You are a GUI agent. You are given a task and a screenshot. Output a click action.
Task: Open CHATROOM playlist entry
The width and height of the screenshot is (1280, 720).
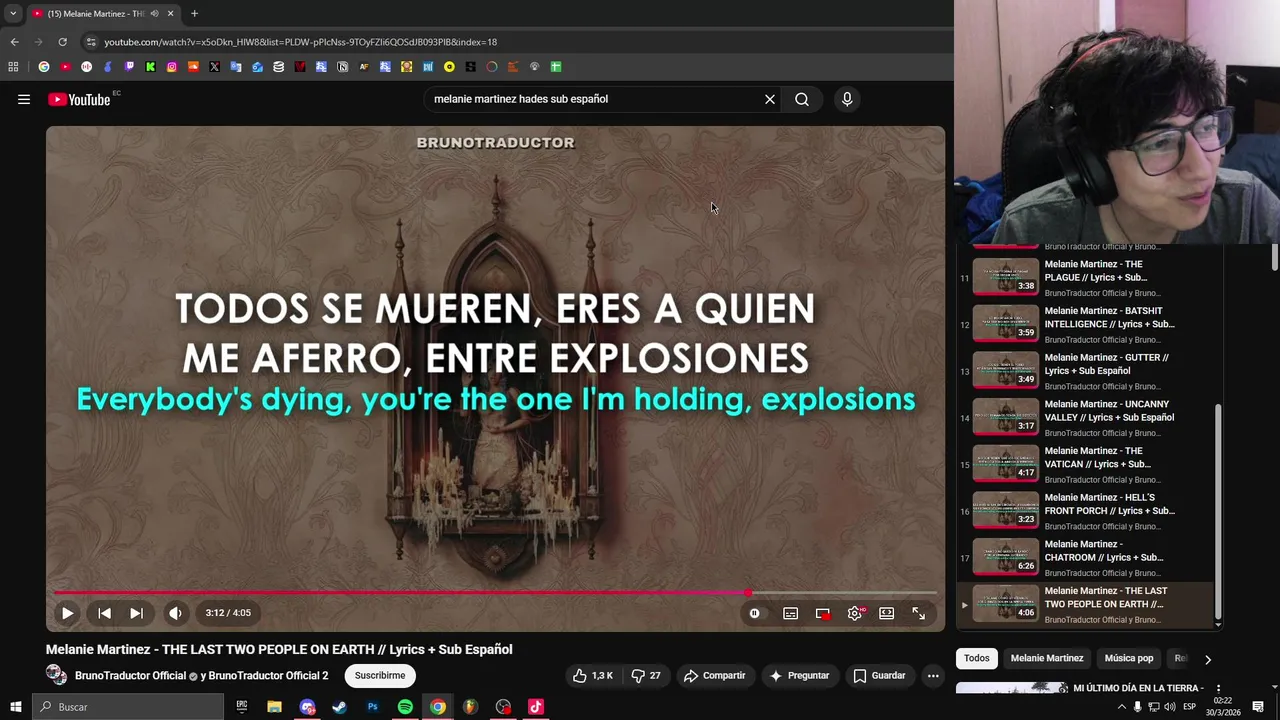[x=1085, y=558]
